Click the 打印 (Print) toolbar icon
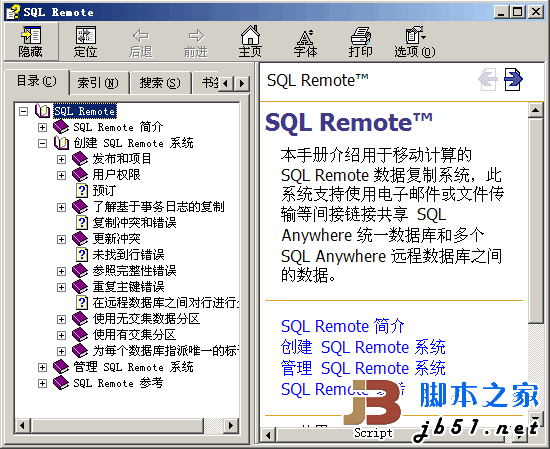This screenshot has height=449, width=550. (x=361, y=41)
